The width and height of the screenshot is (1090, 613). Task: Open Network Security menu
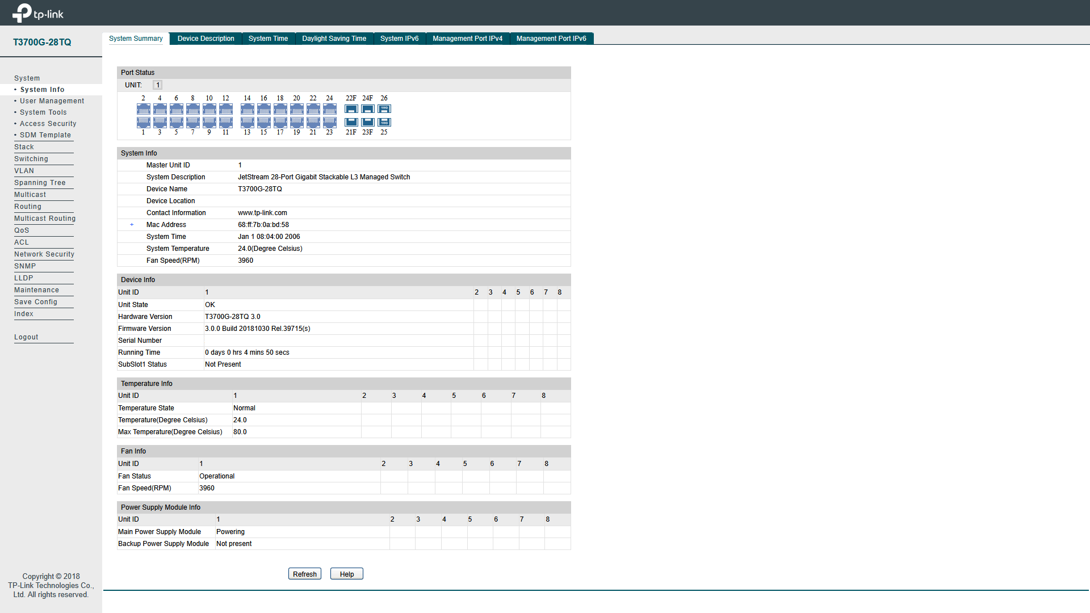click(x=44, y=254)
